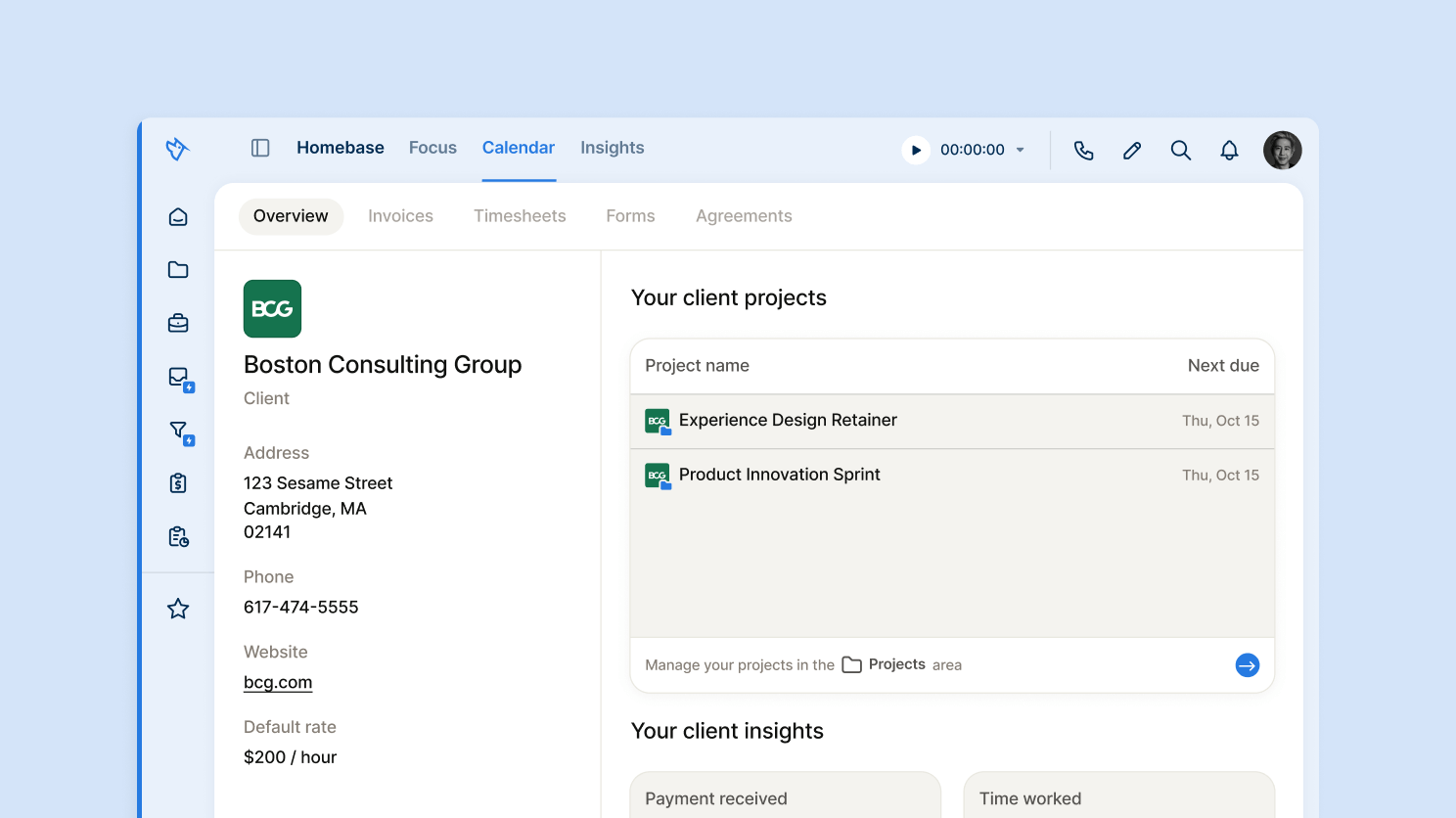Viewport: 1456px width, 818px height.
Task: Click the pencil edit icon
Action: pyautogui.click(x=1132, y=150)
